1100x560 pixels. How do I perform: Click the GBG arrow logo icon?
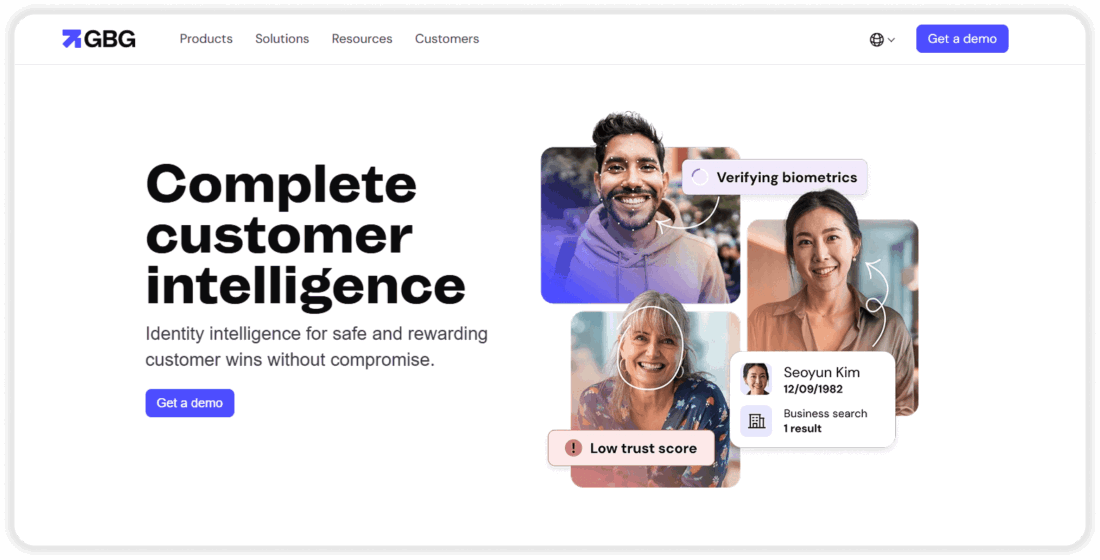click(x=72, y=39)
